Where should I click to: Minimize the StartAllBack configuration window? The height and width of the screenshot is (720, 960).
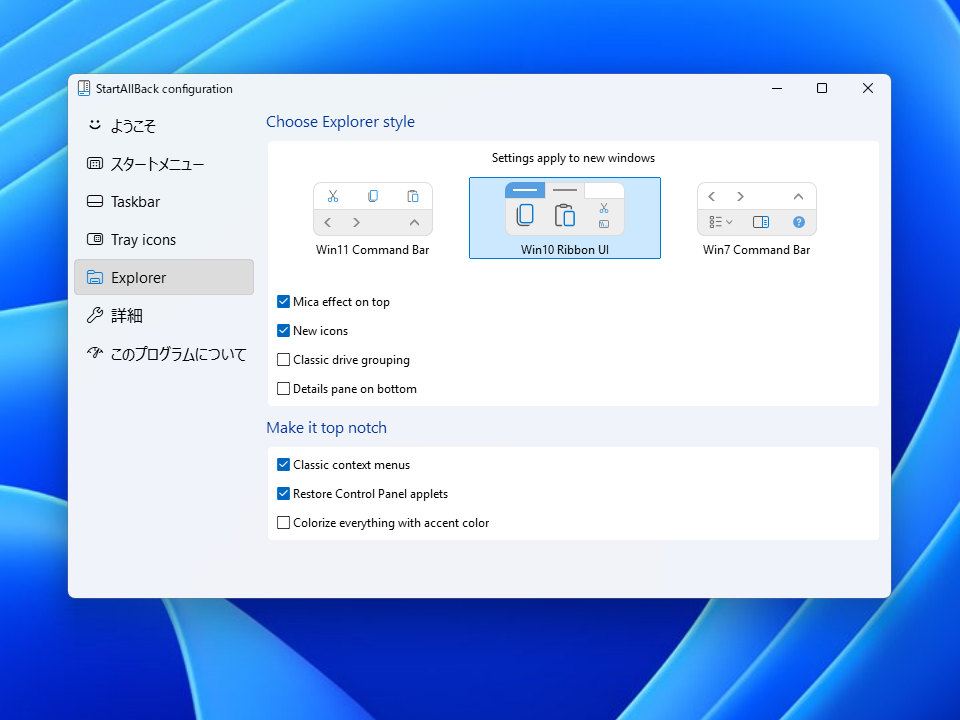[777, 88]
